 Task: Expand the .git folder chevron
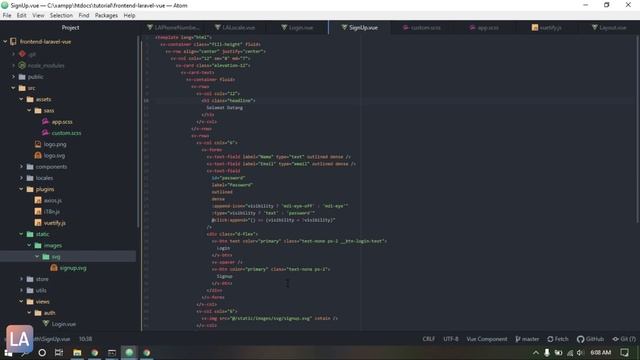(x=13, y=54)
